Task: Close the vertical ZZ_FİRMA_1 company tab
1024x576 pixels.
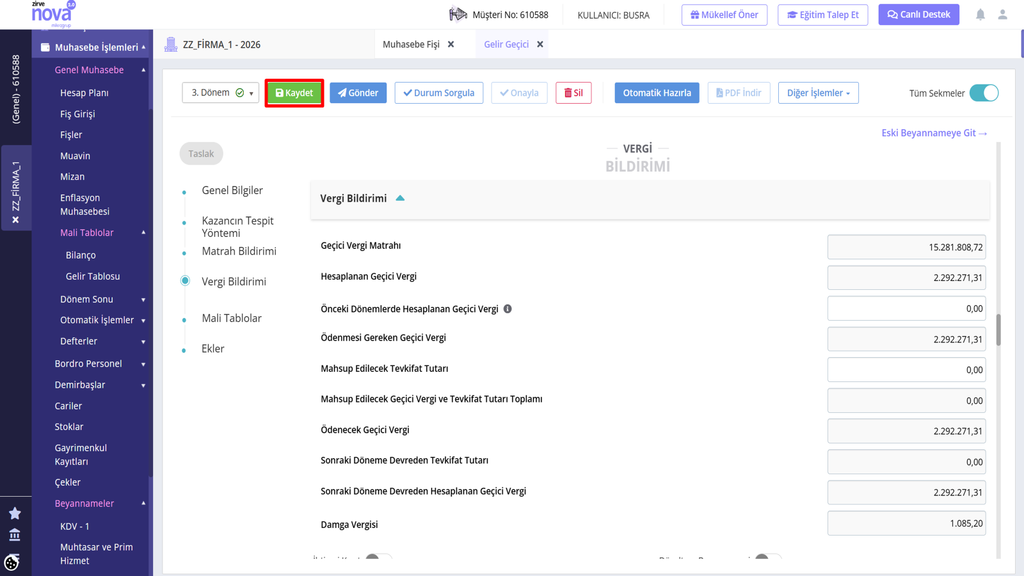Action: pos(16,220)
